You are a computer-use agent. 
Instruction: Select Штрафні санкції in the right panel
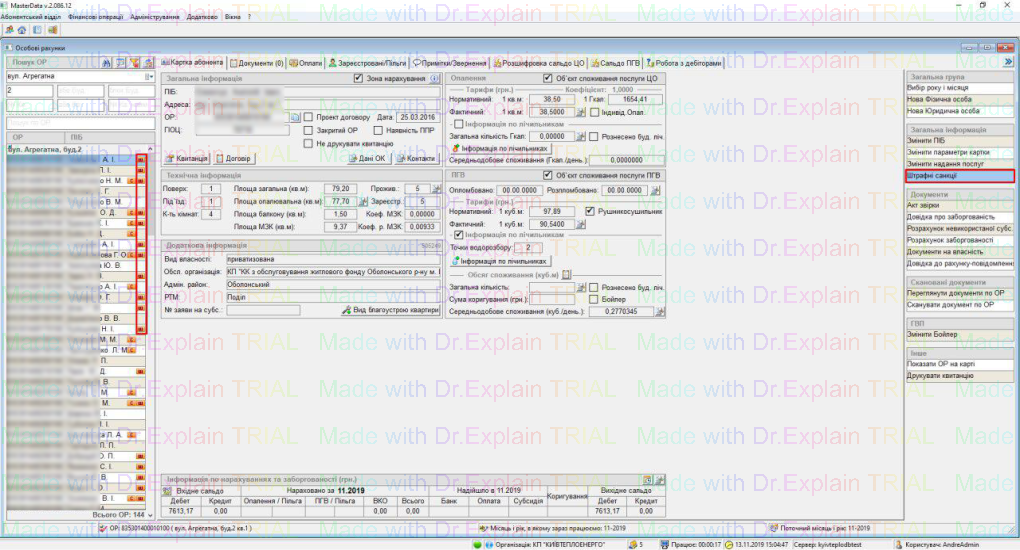pos(959,176)
